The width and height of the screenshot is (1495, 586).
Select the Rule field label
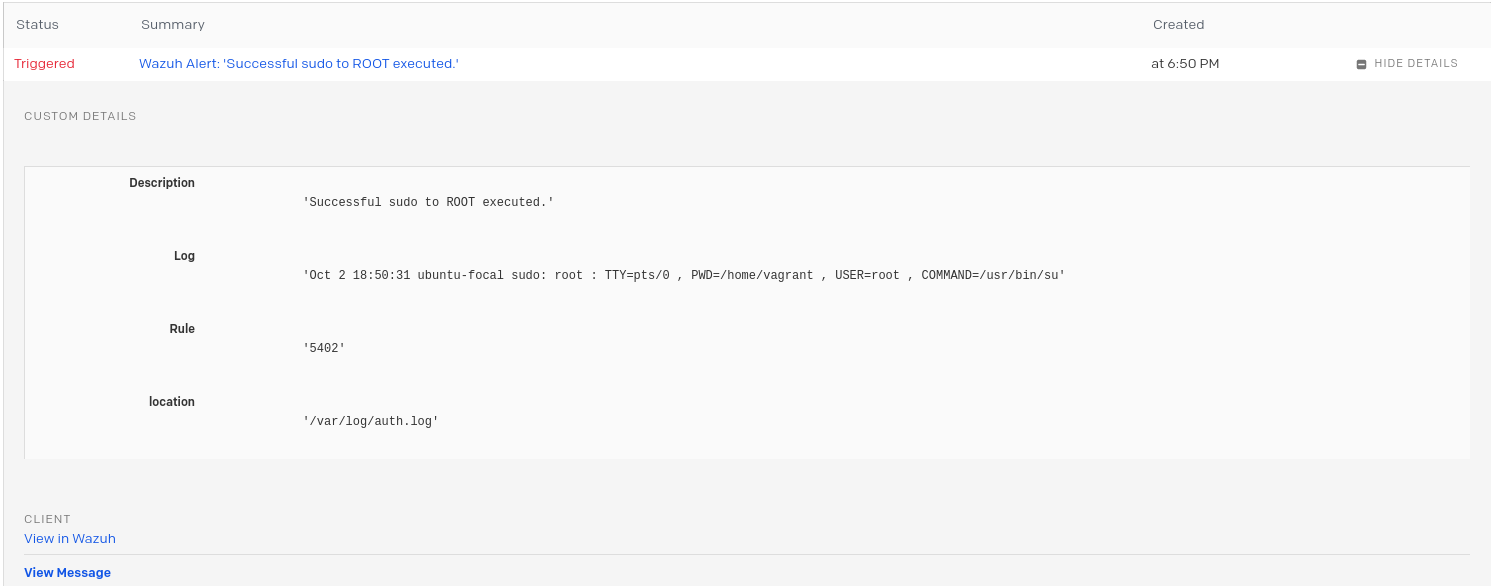(182, 328)
